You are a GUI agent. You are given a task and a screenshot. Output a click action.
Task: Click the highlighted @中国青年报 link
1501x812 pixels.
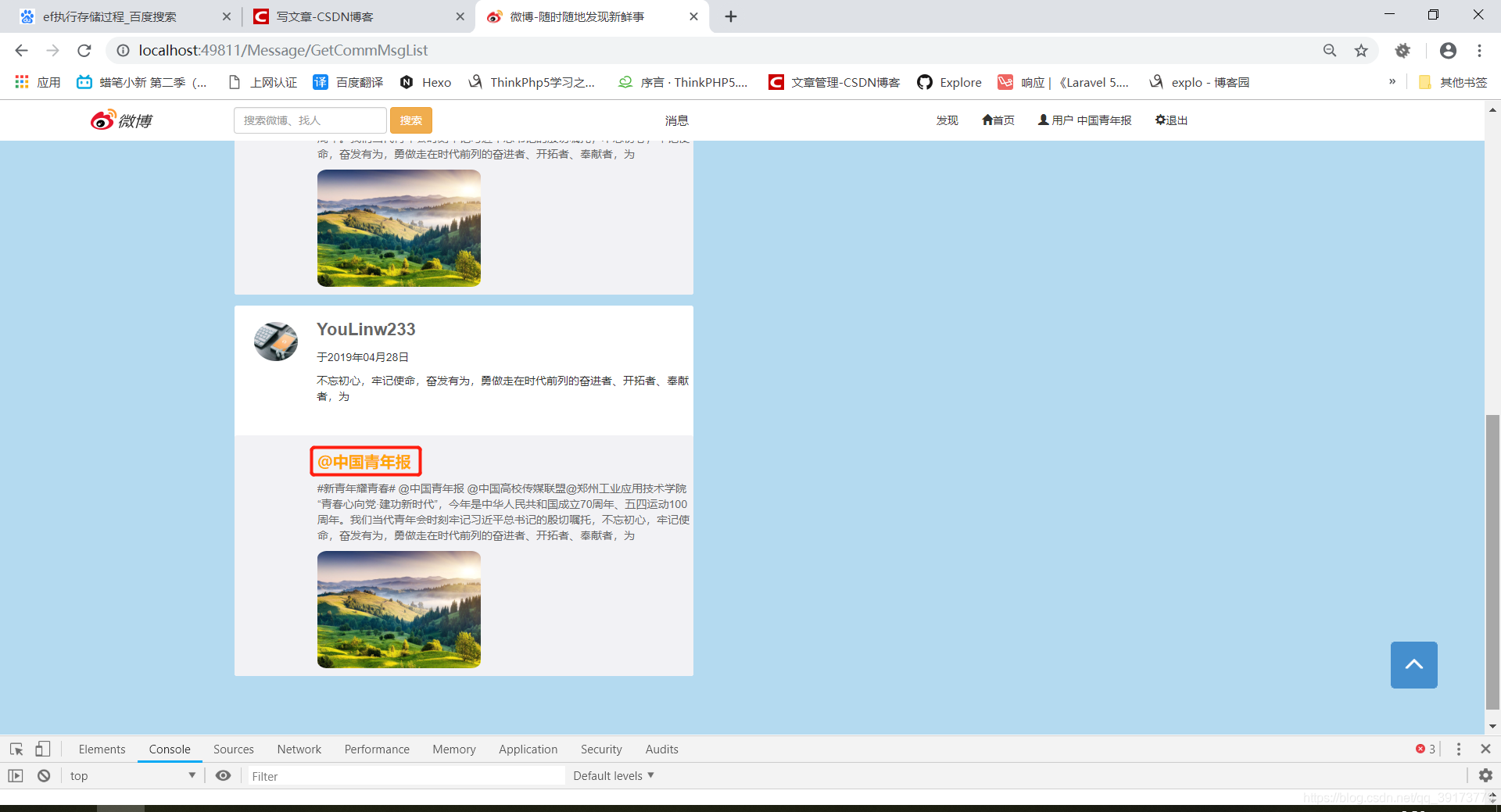pos(365,461)
